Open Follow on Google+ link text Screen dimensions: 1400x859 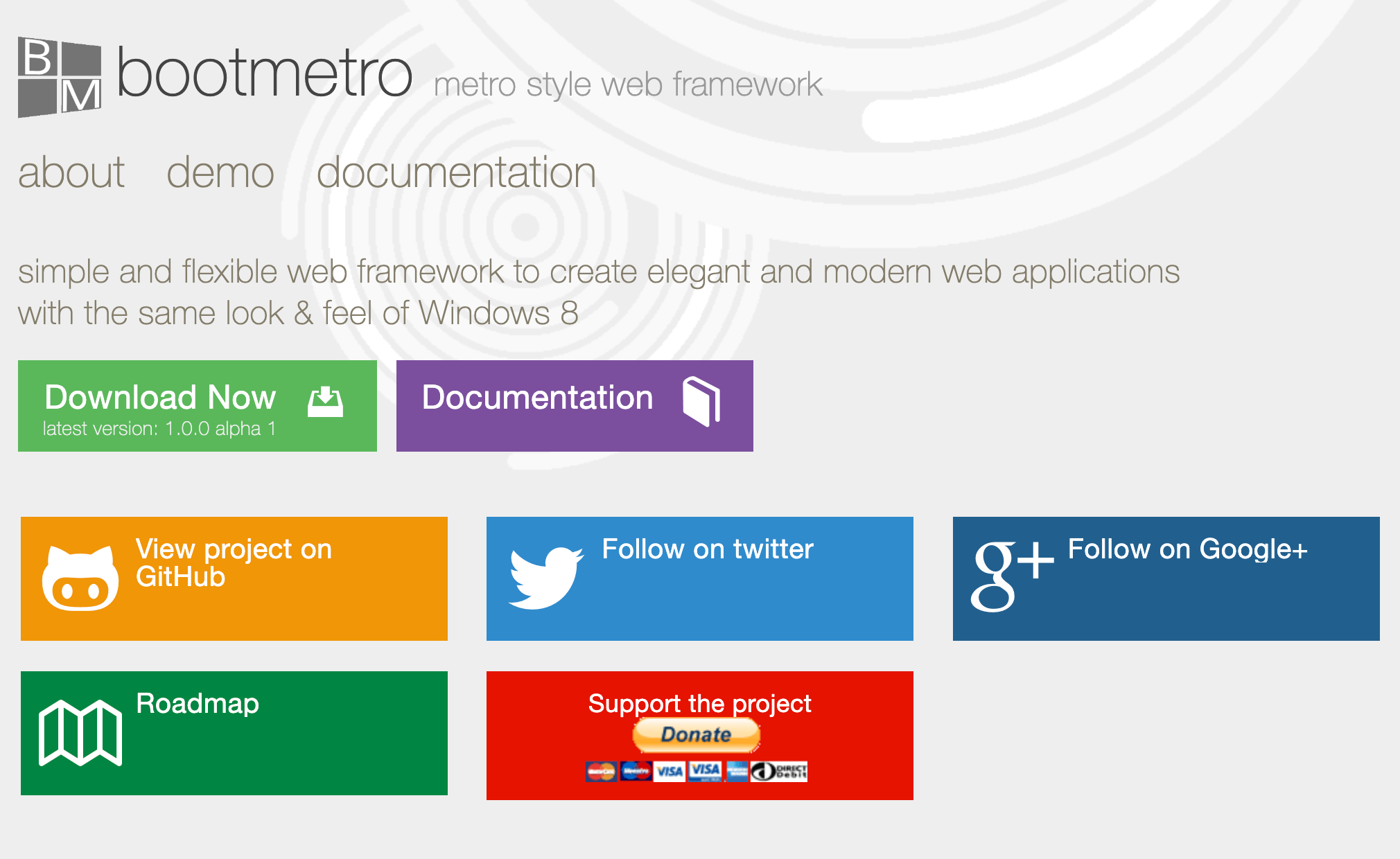click(x=1187, y=549)
